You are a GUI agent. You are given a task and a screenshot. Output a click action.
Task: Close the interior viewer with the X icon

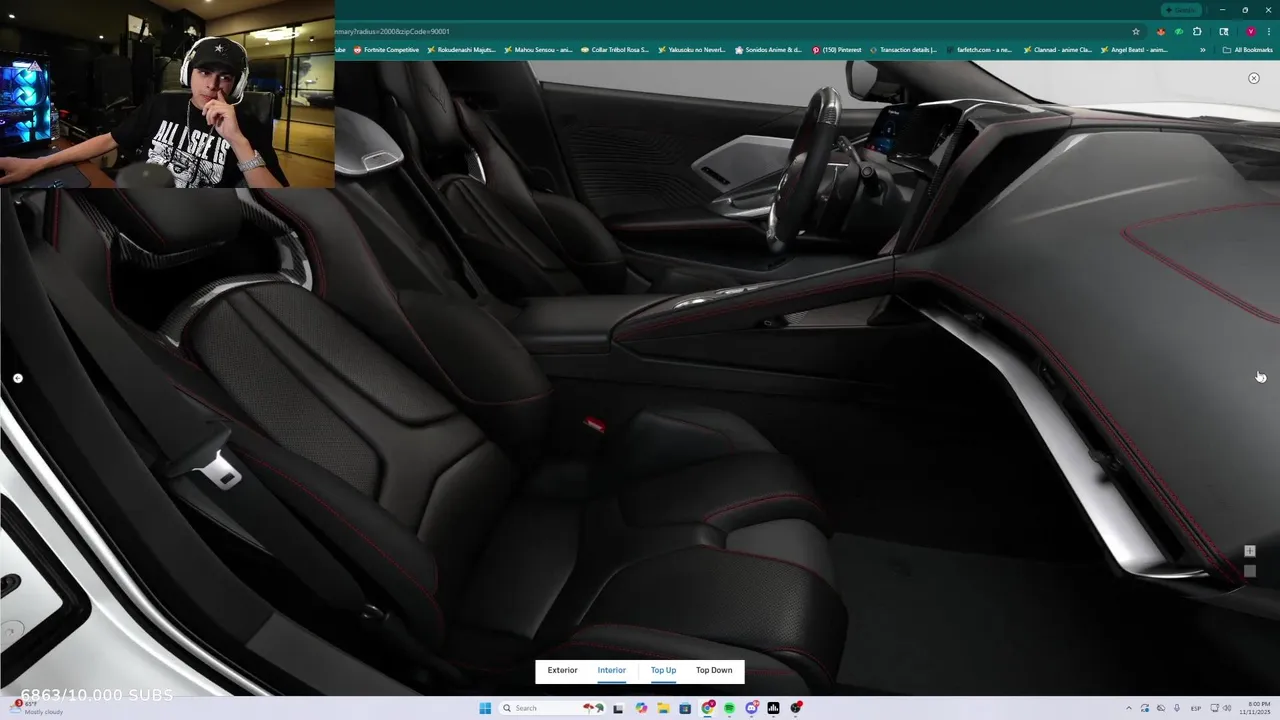1253,78
